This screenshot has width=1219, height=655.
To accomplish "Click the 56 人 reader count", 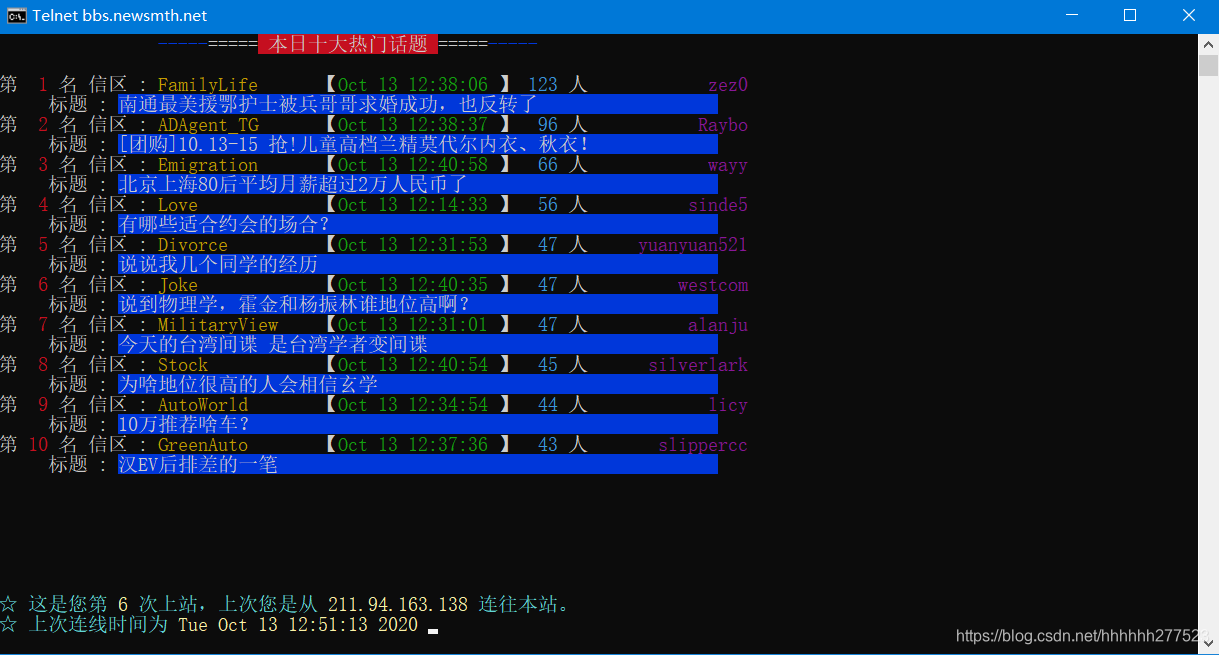I will 563,205.
